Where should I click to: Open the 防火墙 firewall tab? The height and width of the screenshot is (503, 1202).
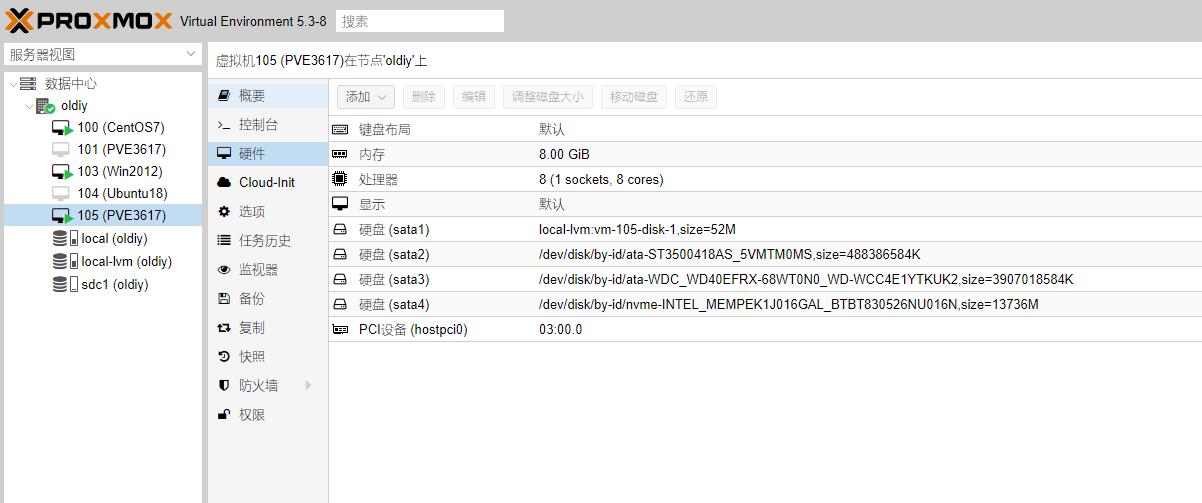click(268, 386)
